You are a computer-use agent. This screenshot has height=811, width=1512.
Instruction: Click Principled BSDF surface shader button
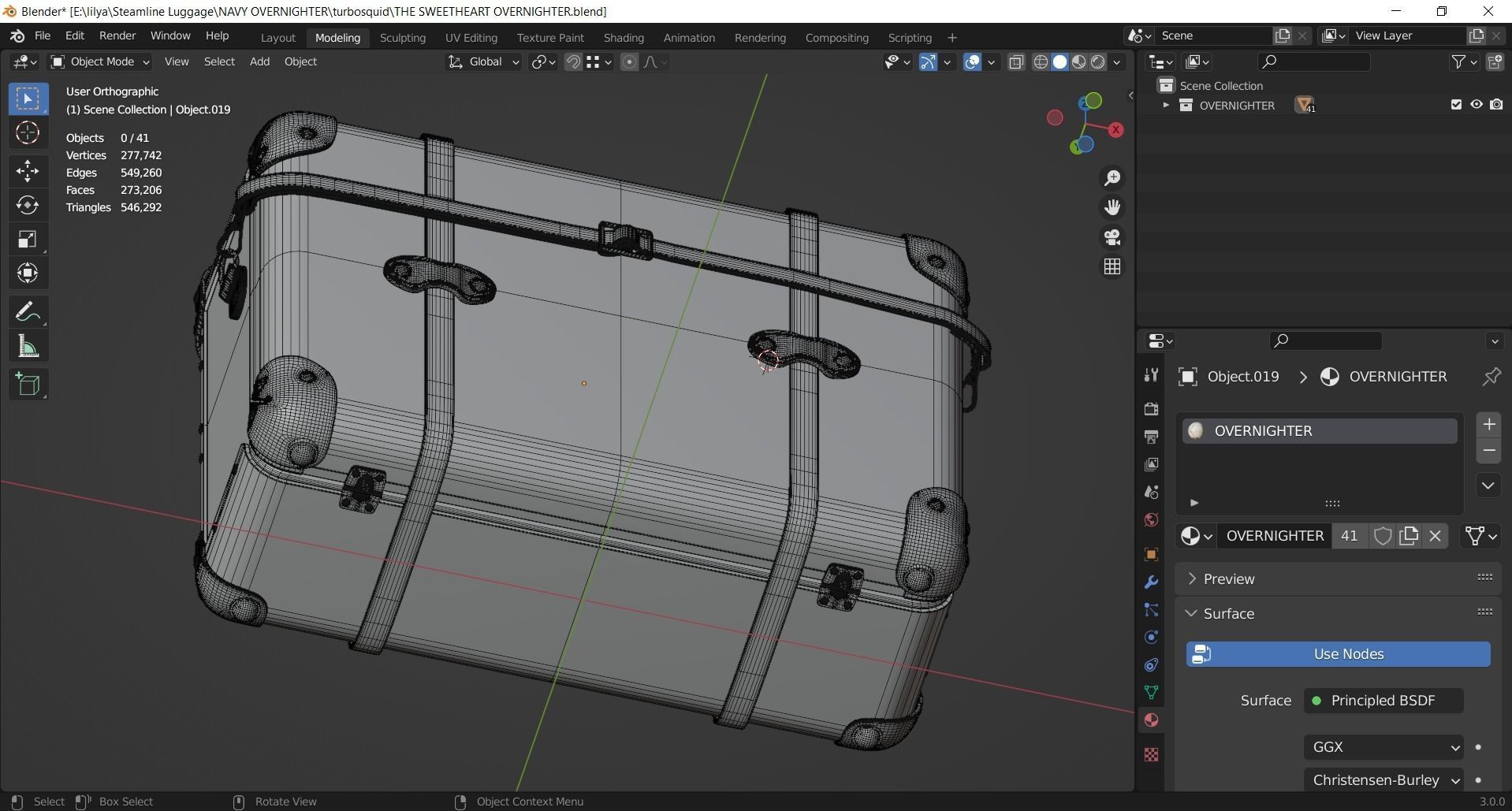click(1384, 701)
